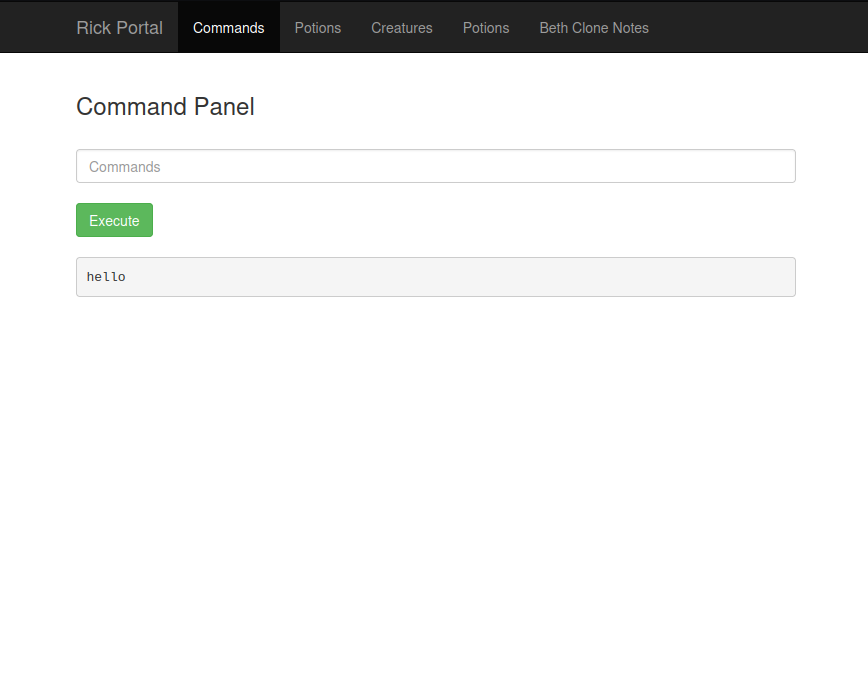This screenshot has width=868, height=674.
Task: Open the Potions link after Creatures
Action: pyautogui.click(x=485, y=27)
